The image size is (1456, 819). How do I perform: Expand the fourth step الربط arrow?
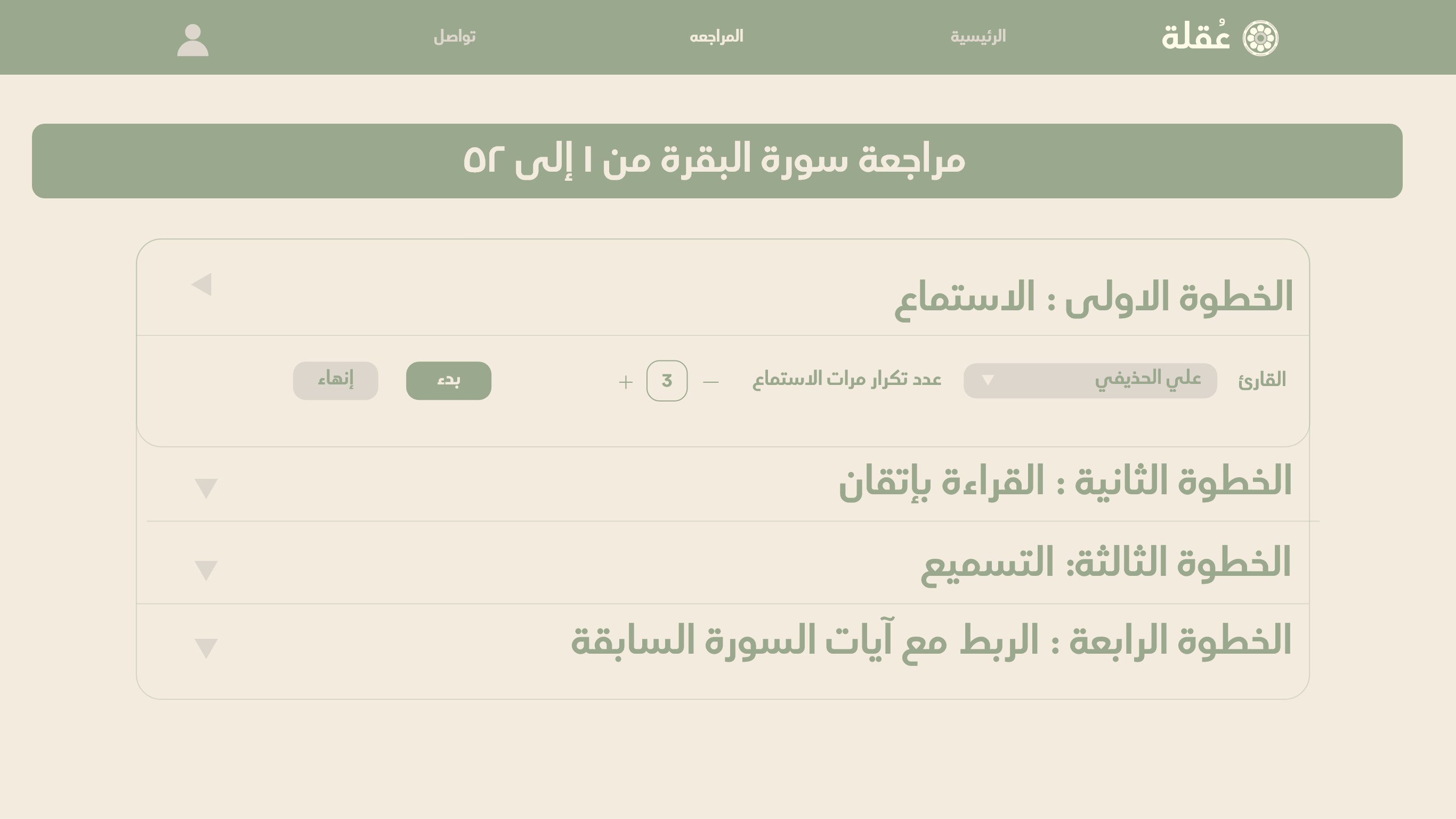206,648
